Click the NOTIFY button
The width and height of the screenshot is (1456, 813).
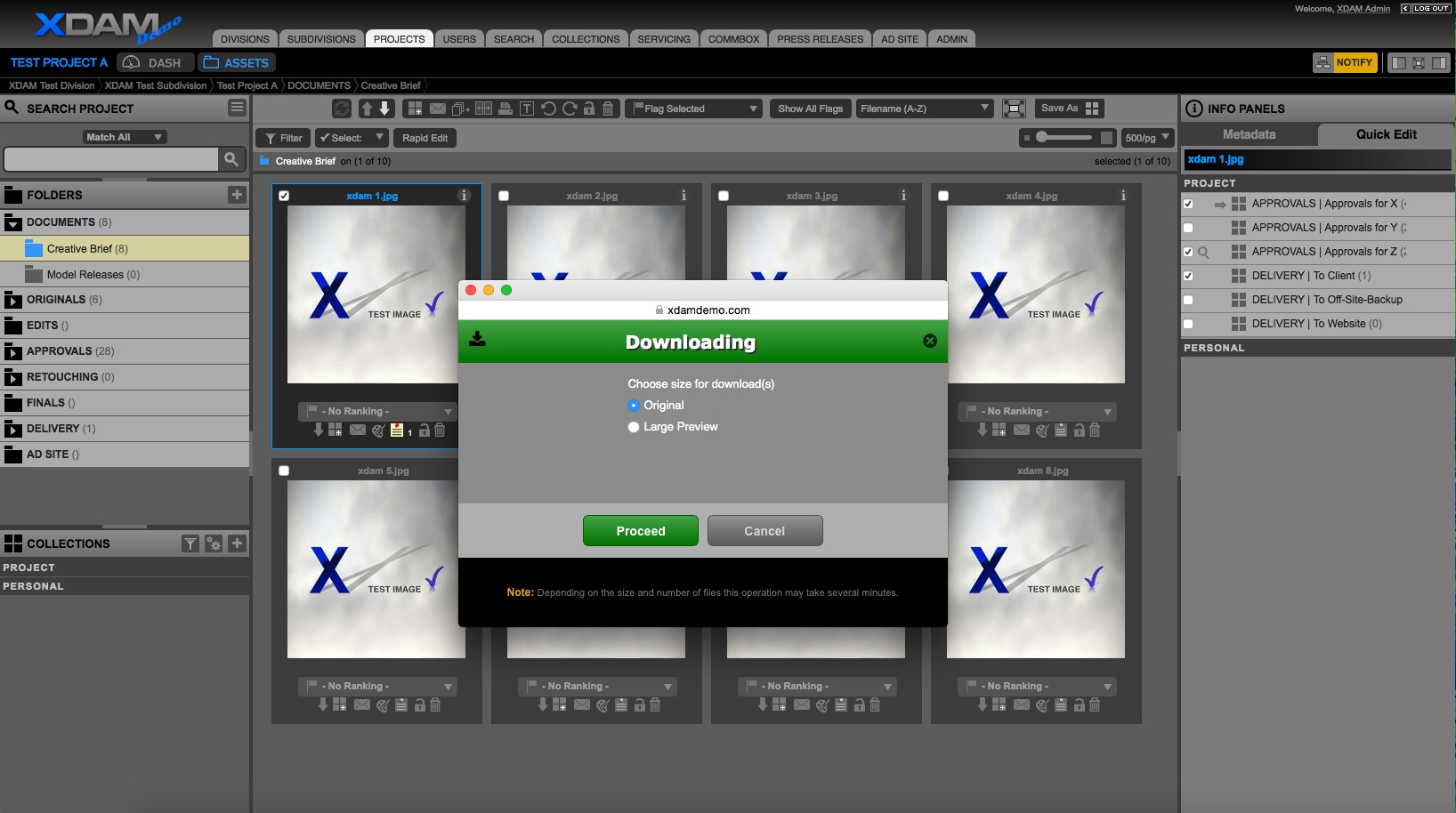click(1345, 62)
